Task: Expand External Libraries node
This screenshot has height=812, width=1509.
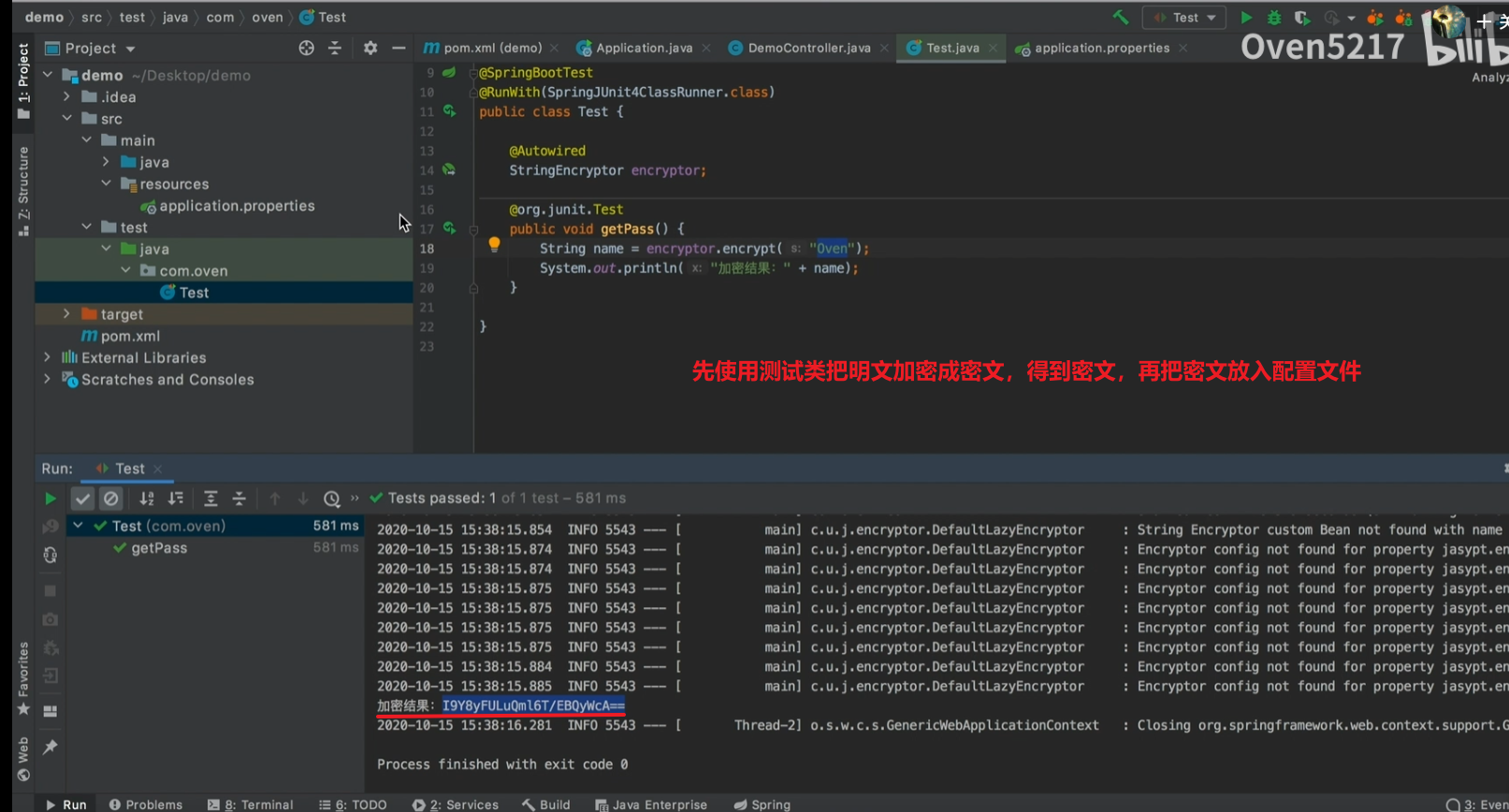Action: coord(47,356)
